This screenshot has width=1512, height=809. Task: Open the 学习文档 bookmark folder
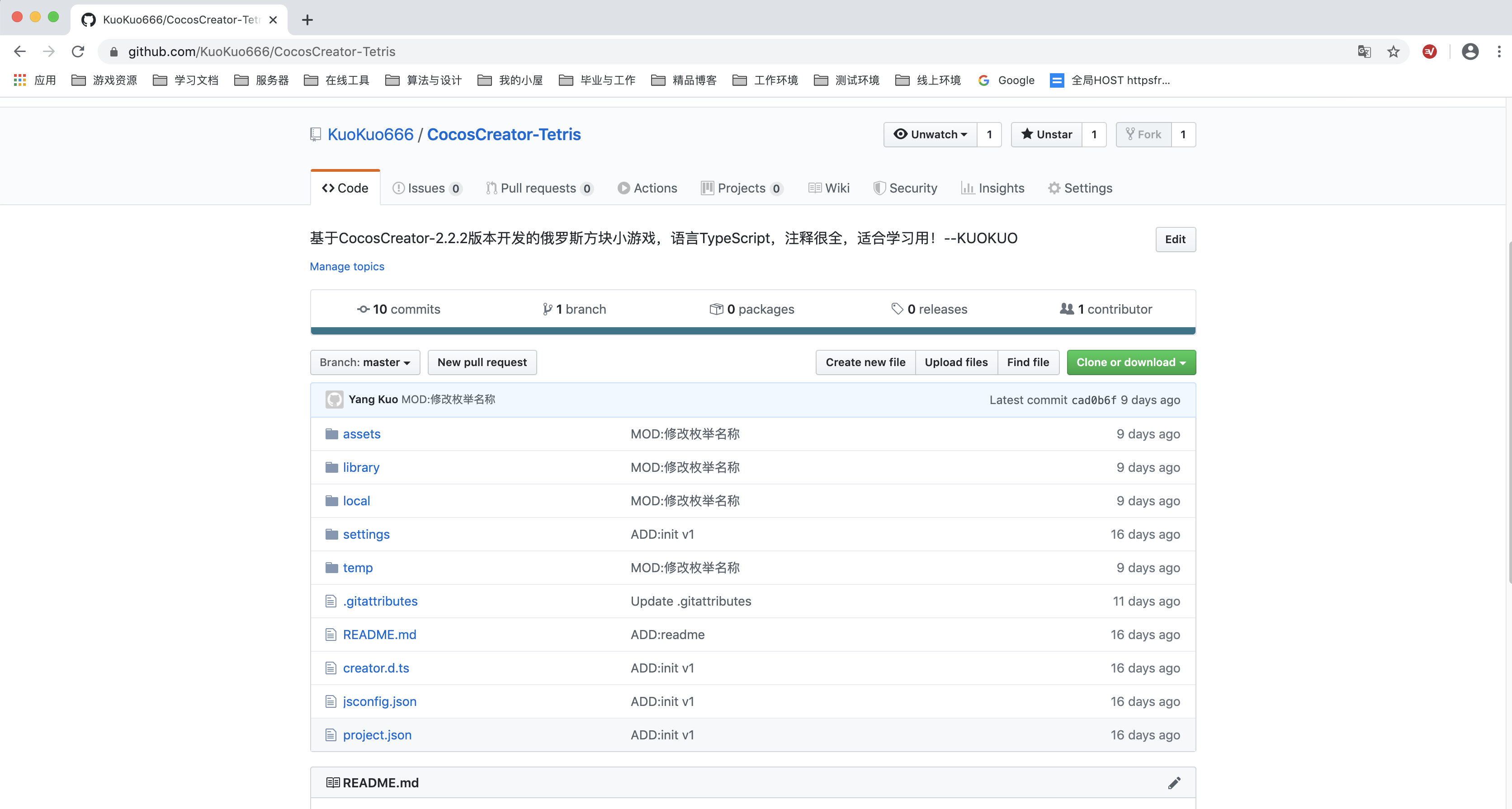click(x=185, y=80)
